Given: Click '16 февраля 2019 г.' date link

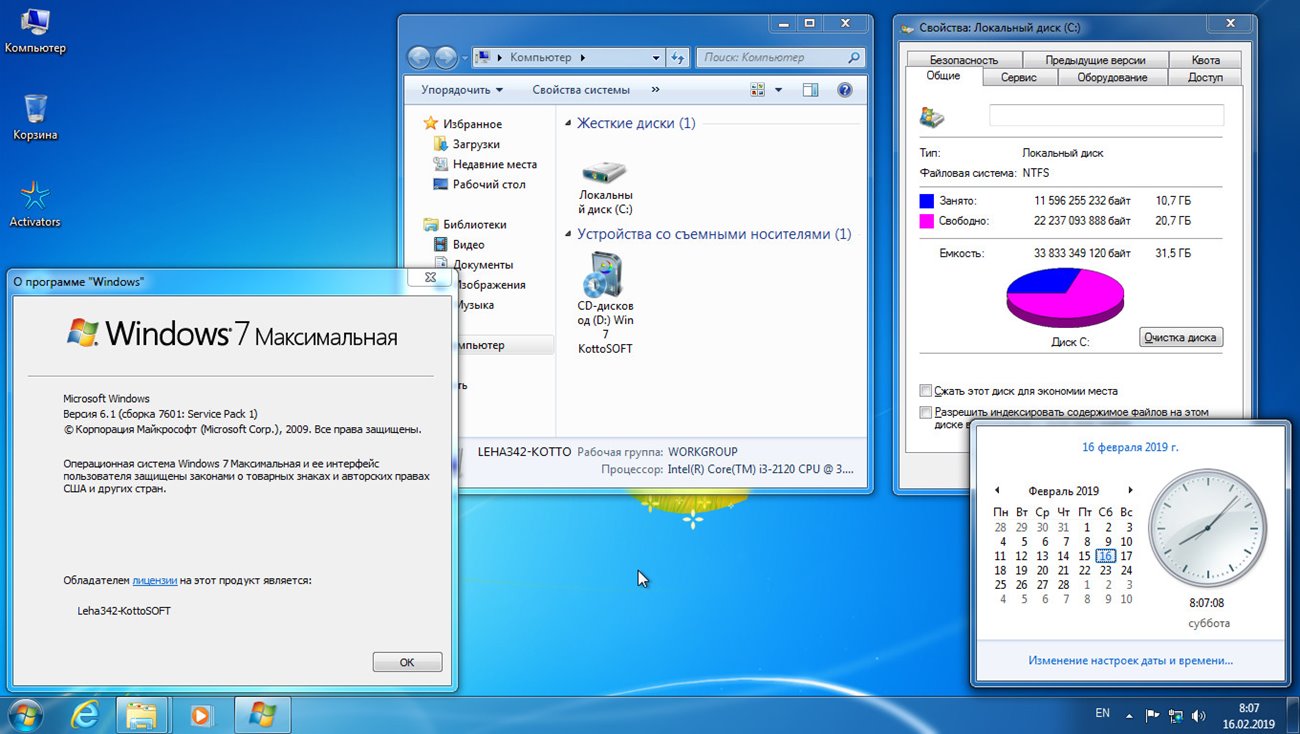Looking at the screenshot, I should click(1130, 447).
